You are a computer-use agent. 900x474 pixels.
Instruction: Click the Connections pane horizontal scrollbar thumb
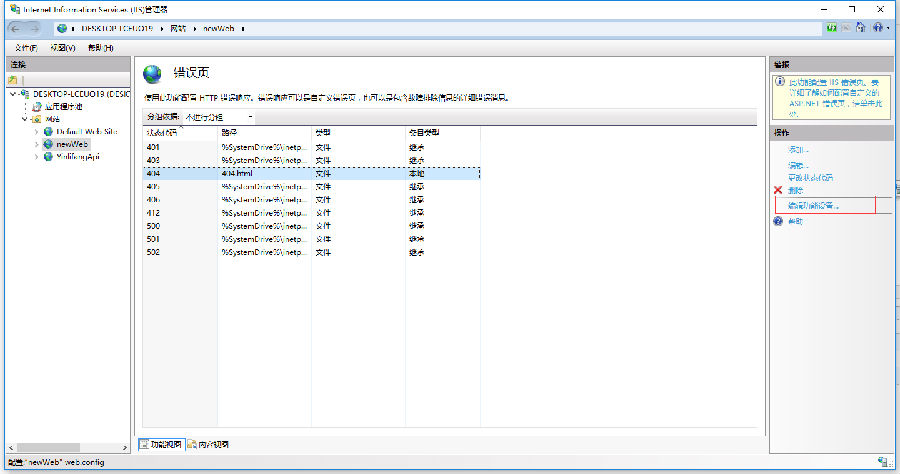[x=48, y=447]
